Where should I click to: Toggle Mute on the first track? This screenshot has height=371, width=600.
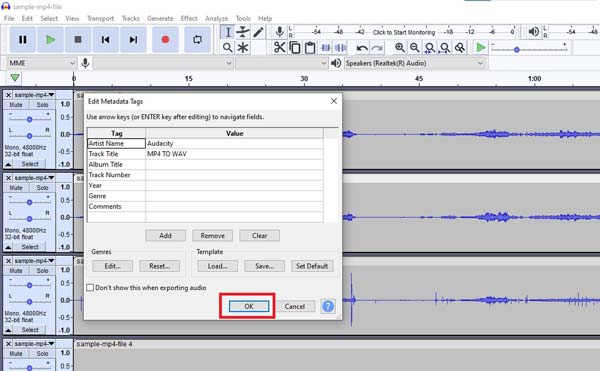point(16,105)
